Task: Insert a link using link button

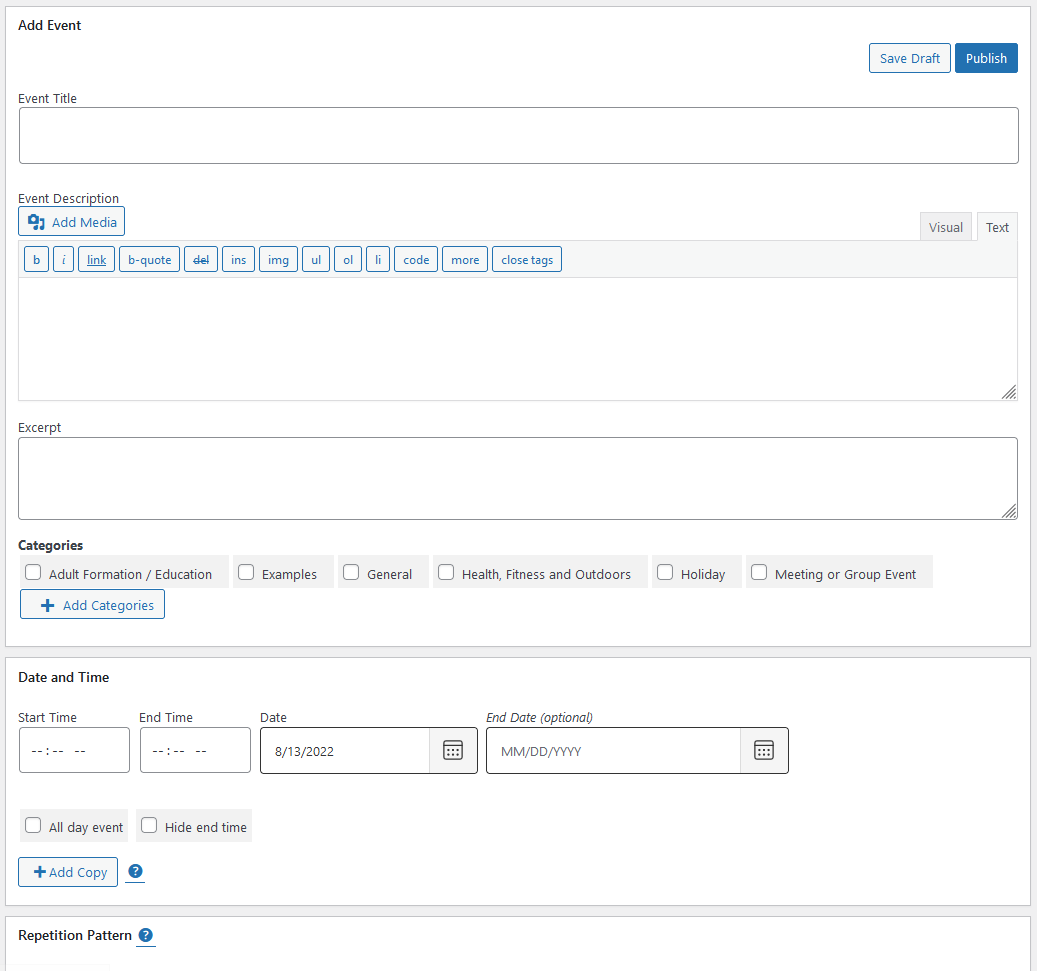Action: point(97,259)
